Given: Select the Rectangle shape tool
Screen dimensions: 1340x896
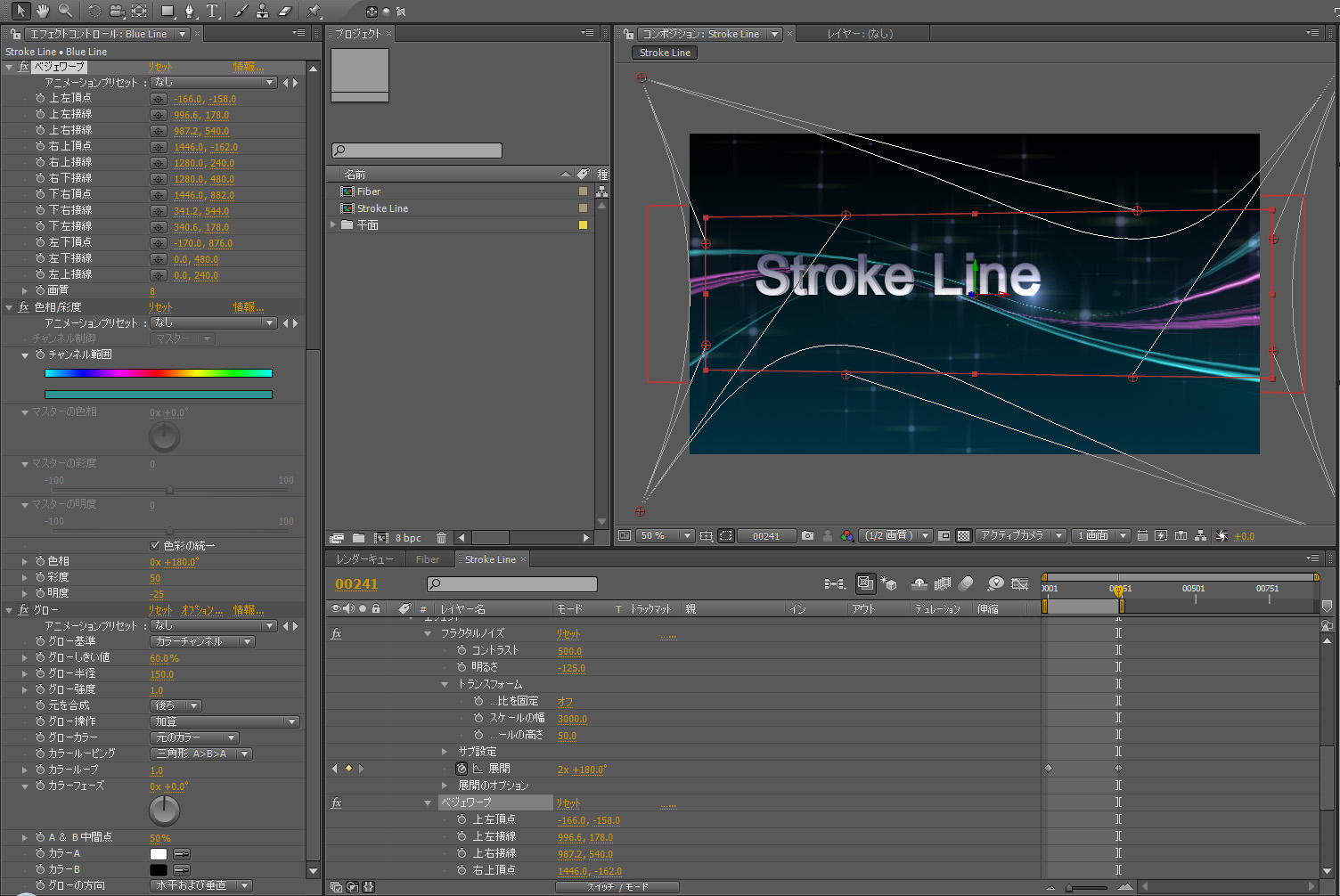Looking at the screenshot, I should (167, 11).
